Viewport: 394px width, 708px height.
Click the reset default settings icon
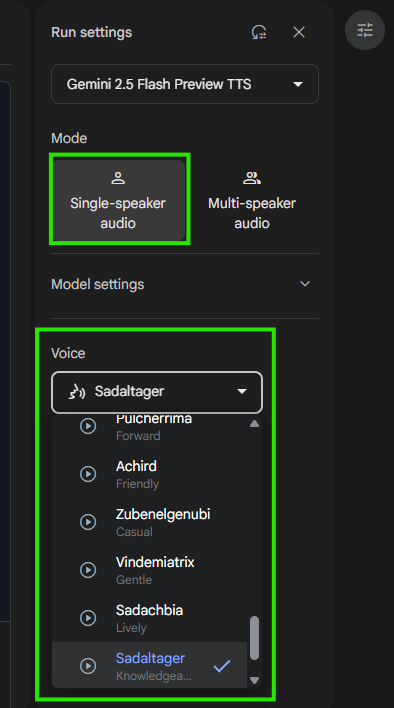(259, 33)
